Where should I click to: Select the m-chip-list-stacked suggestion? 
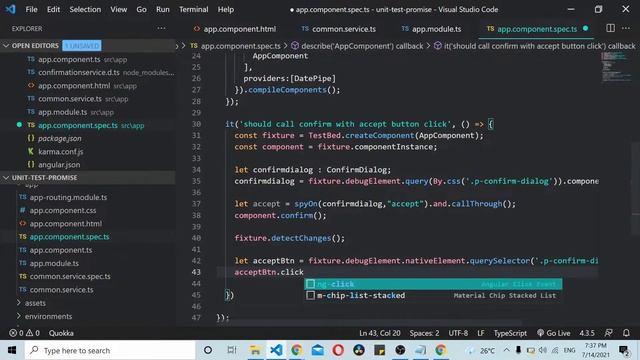click(433, 296)
